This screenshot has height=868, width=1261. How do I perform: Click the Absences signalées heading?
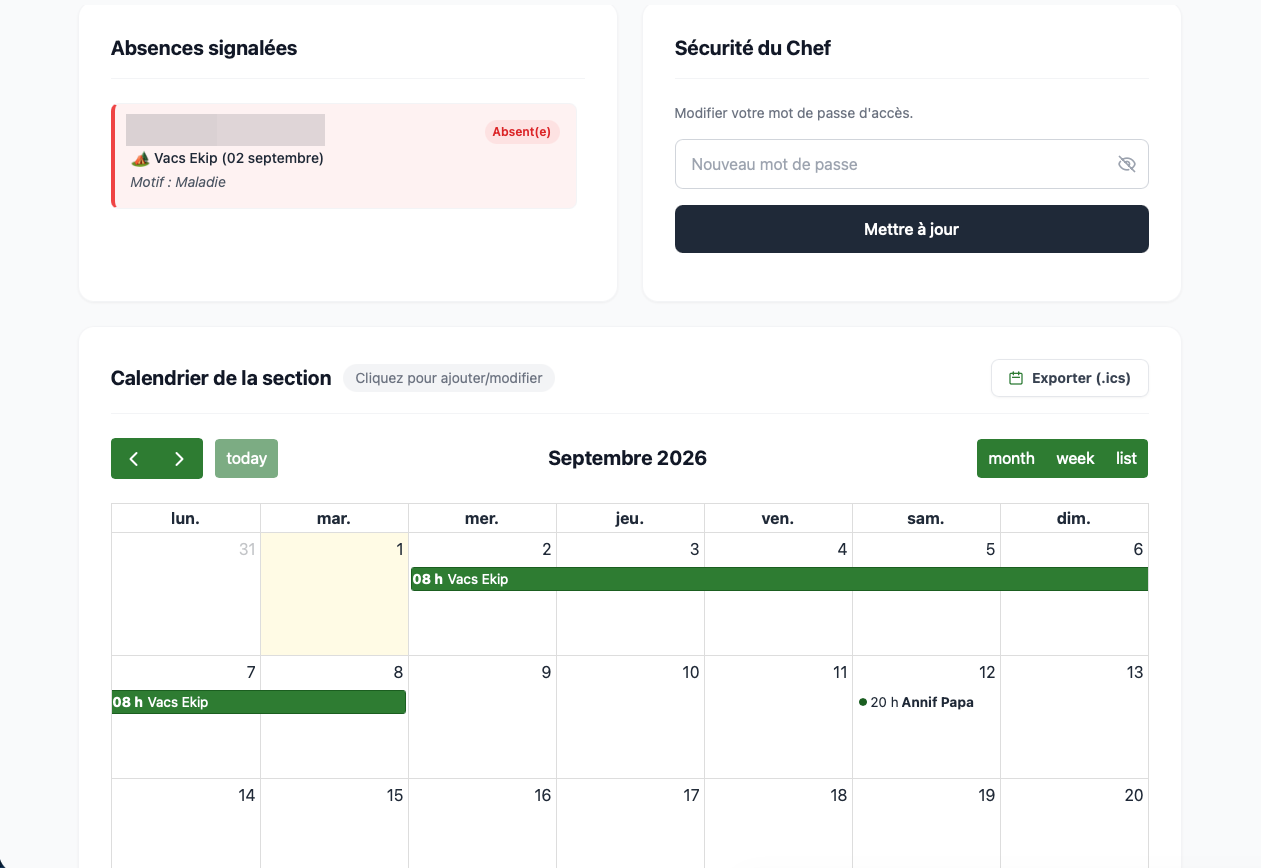click(x=204, y=48)
